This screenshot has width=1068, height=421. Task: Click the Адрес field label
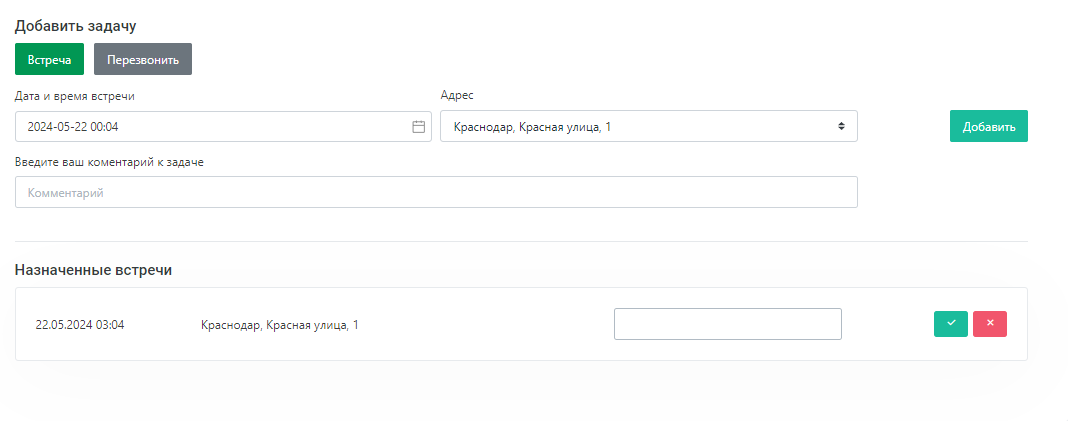[456, 95]
